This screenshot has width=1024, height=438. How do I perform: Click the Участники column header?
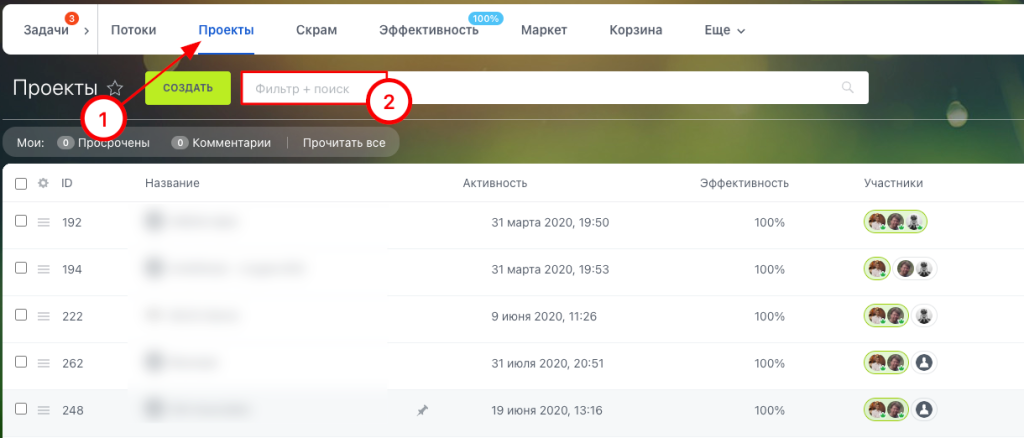pyautogui.click(x=893, y=183)
